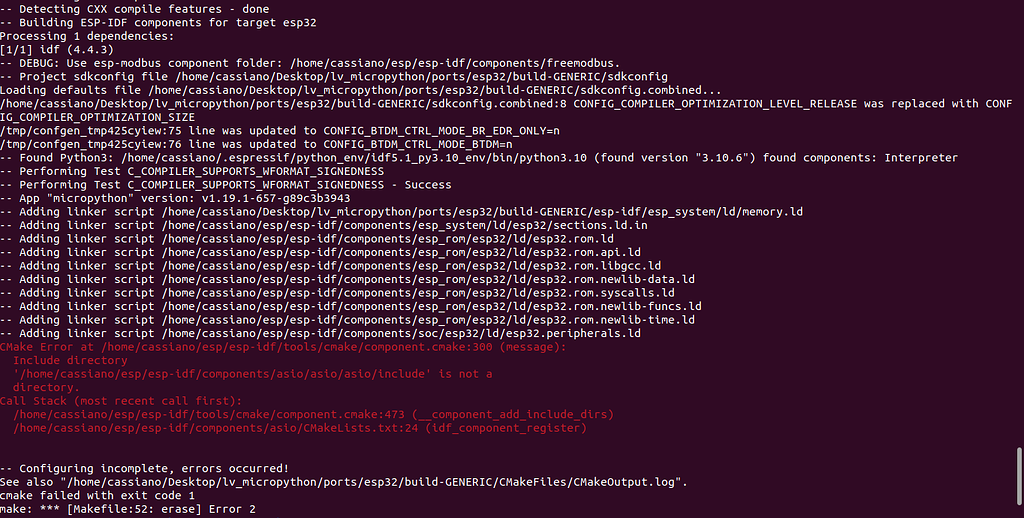Click the 'Configuring incomplete, errors occurred!' line
Screen dimensions: 1024x518
(x=144, y=468)
